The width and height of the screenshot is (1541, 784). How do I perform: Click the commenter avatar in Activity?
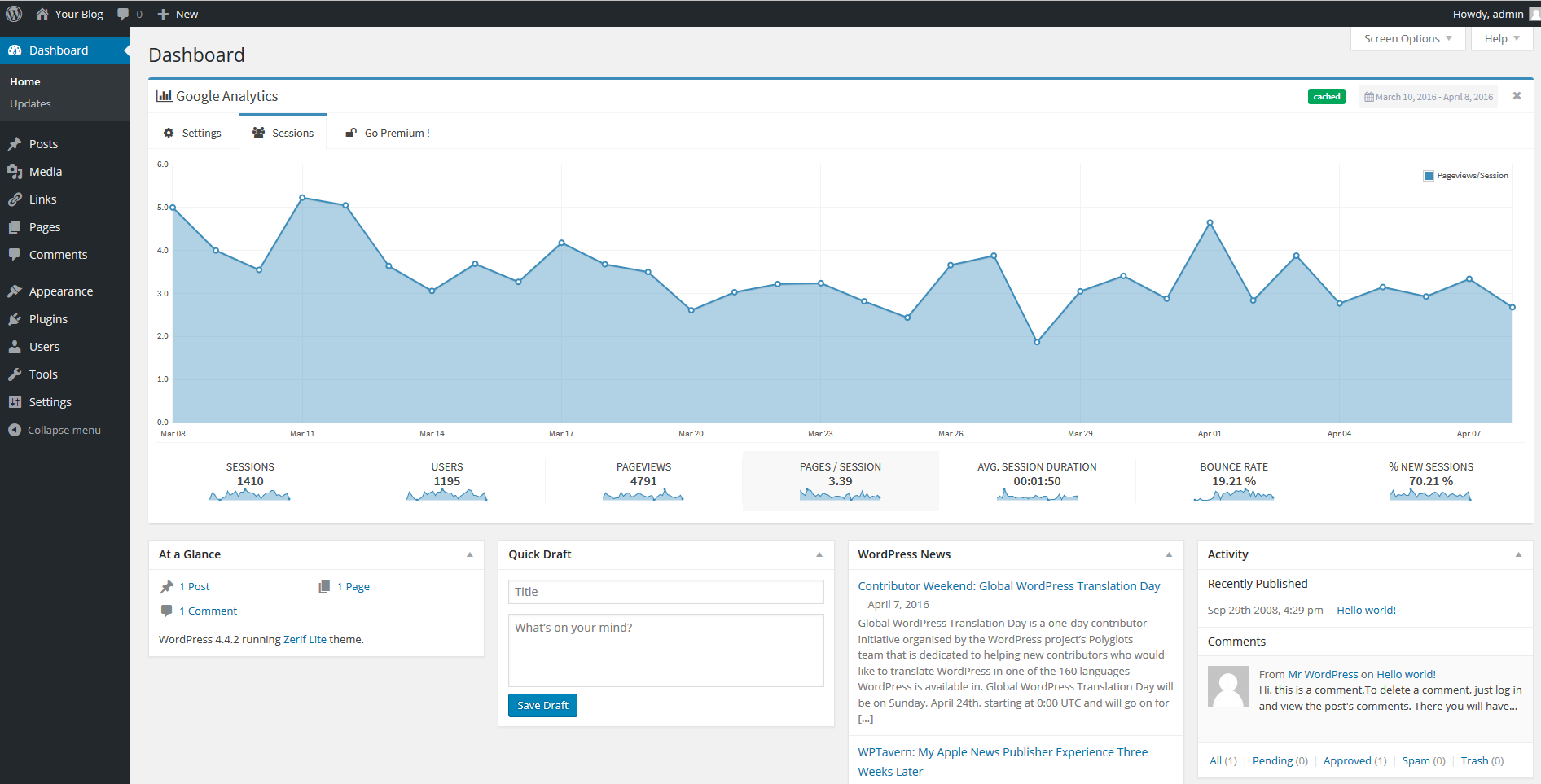click(x=1228, y=686)
